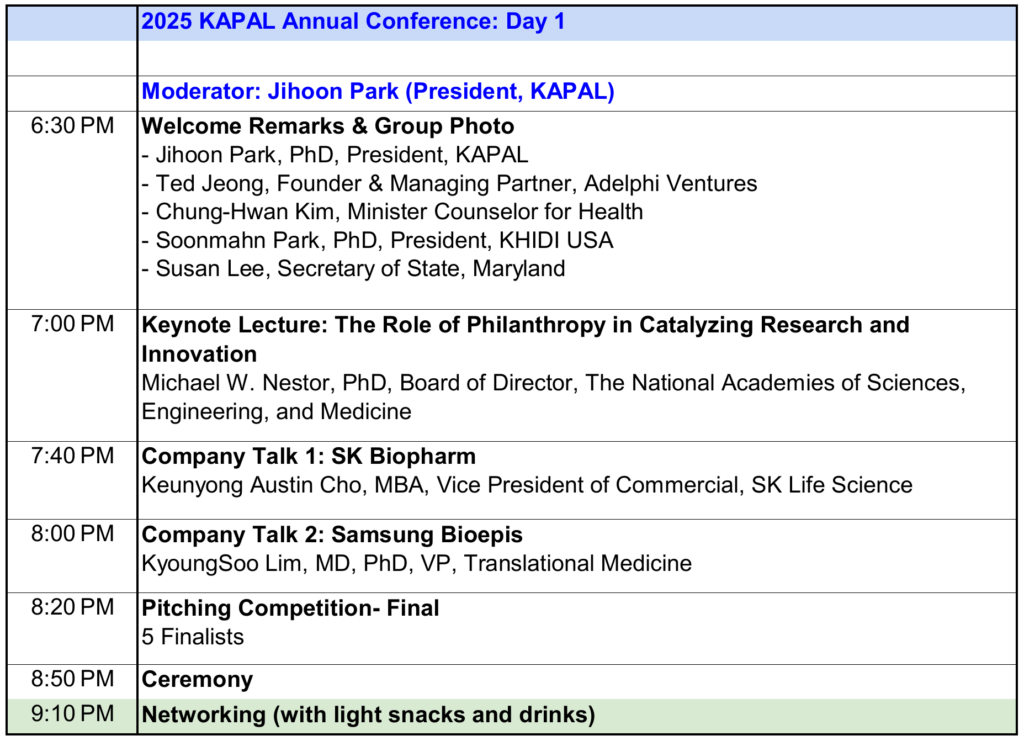Viewport: 1024px width, 741px height.
Task: Select the 'Welcome Remarks & Group Photo' title
Action: (328, 127)
